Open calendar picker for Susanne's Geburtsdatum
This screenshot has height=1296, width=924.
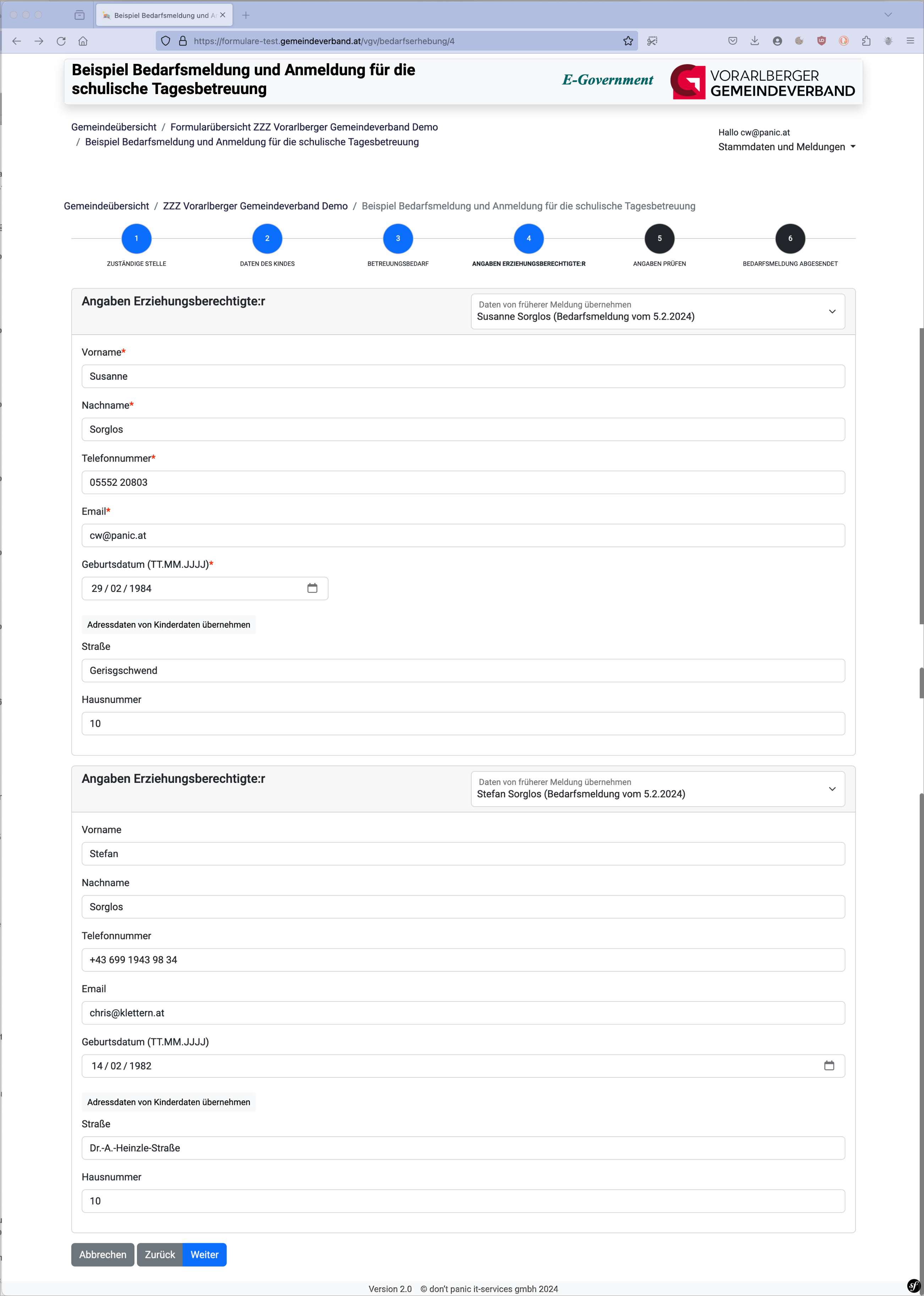(x=312, y=588)
